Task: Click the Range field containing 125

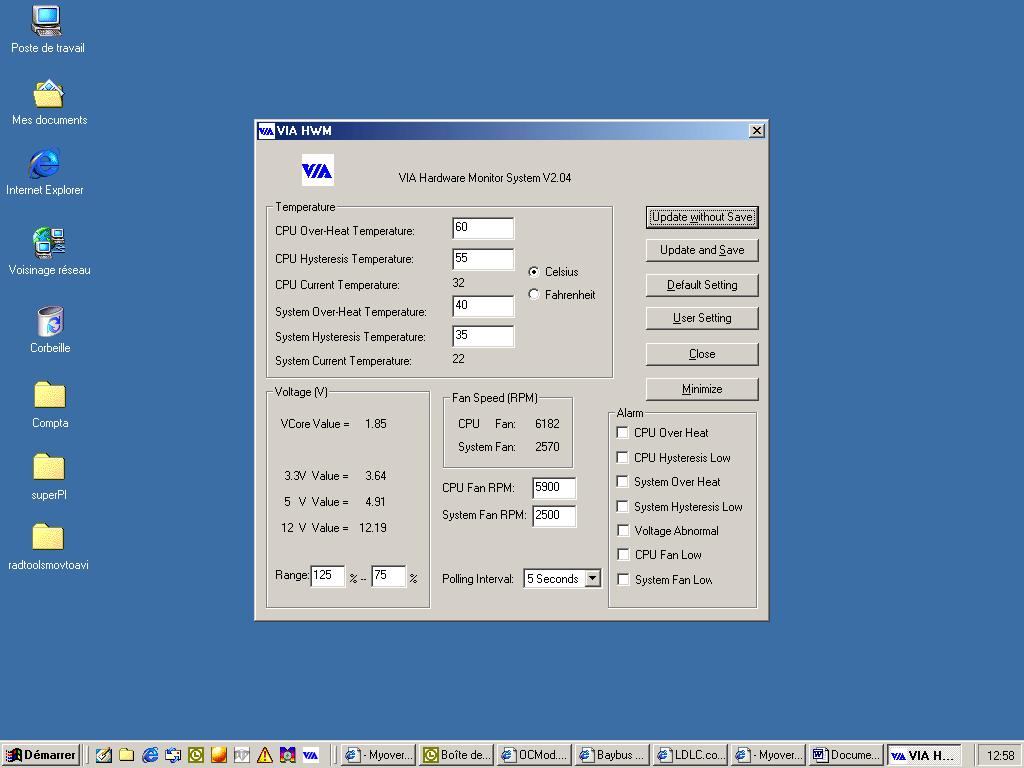Action: pyautogui.click(x=327, y=576)
